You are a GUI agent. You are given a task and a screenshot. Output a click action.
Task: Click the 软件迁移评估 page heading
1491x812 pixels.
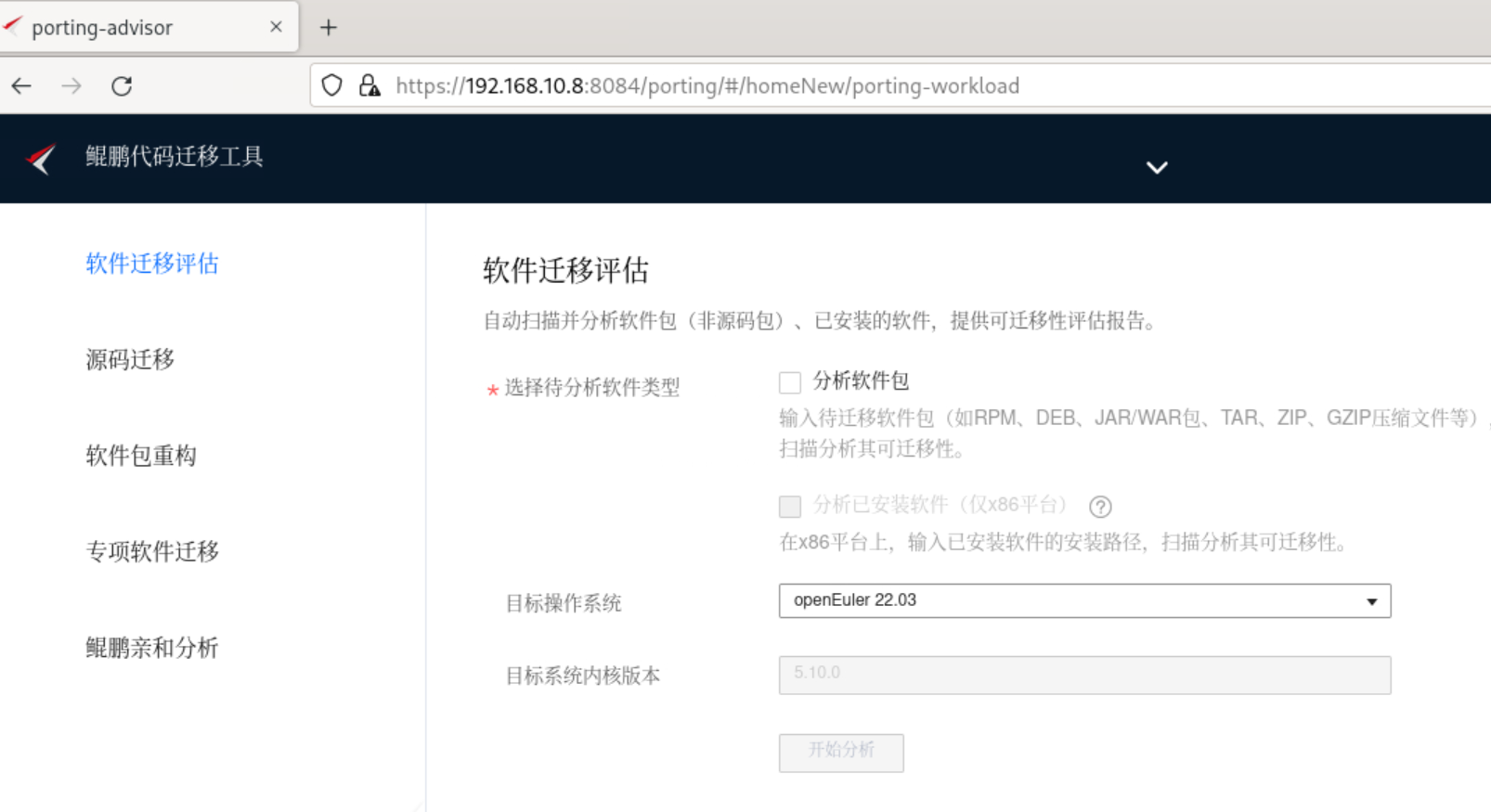(x=565, y=271)
